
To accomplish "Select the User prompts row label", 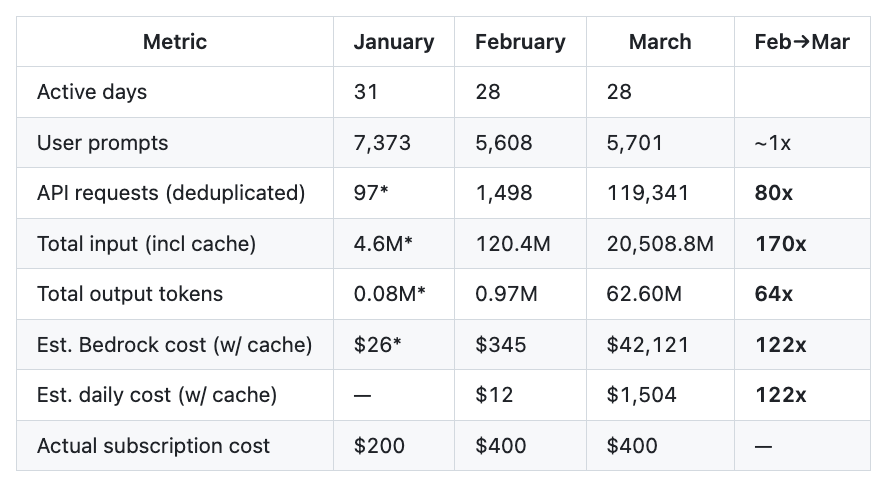I will 102,143.
